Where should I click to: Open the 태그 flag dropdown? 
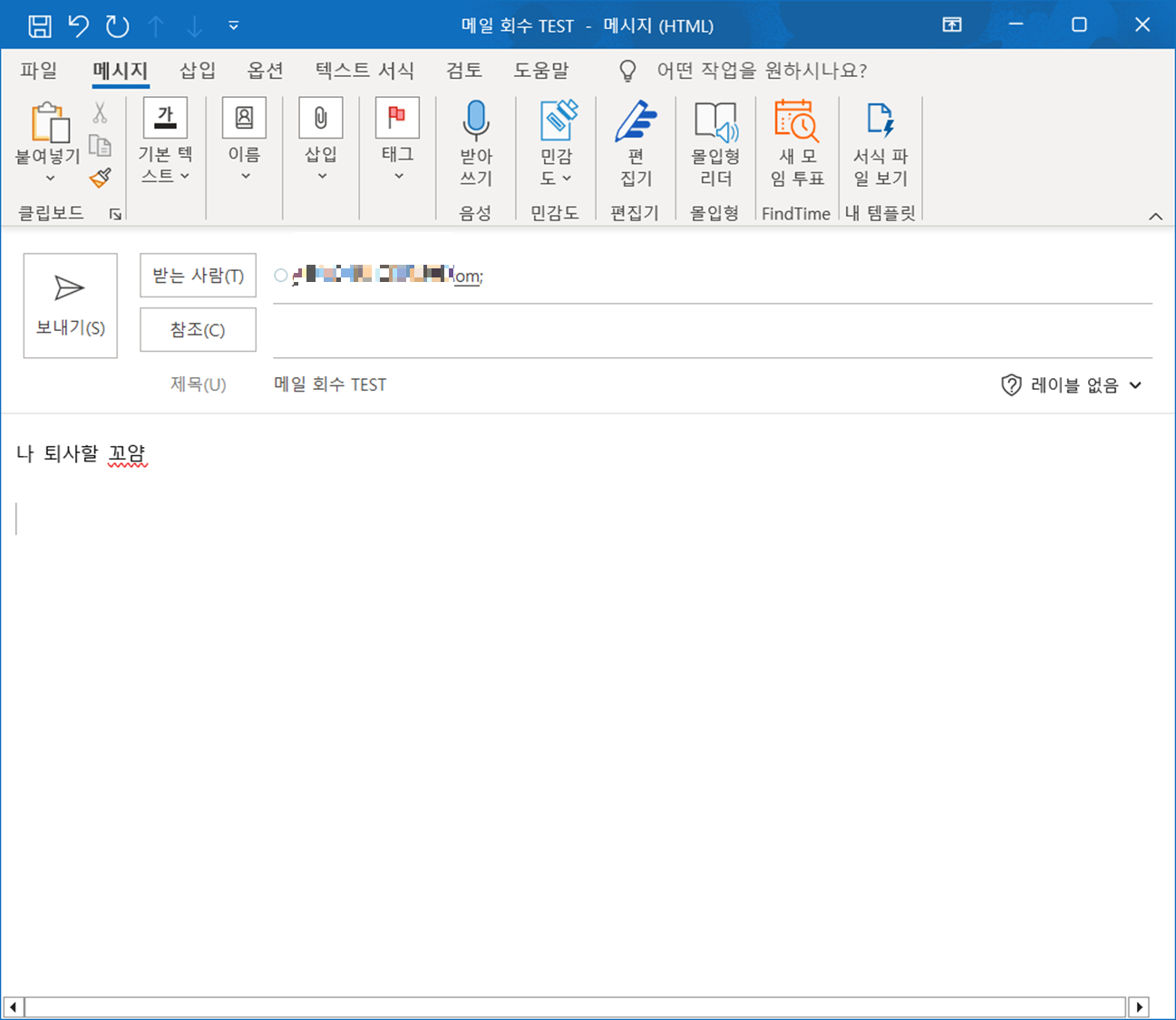[x=397, y=141]
